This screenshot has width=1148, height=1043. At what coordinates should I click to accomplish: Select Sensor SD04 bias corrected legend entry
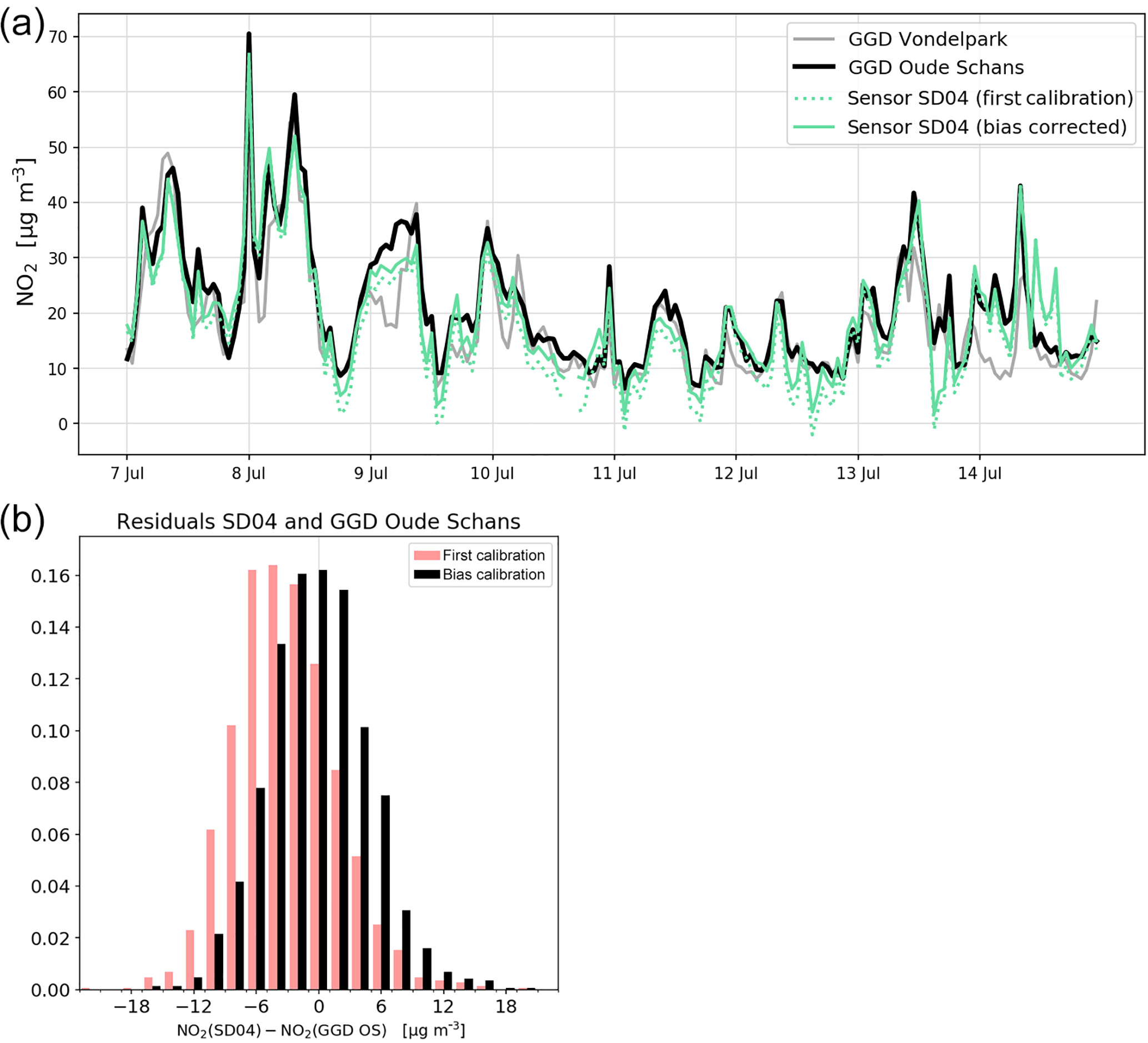point(987,127)
